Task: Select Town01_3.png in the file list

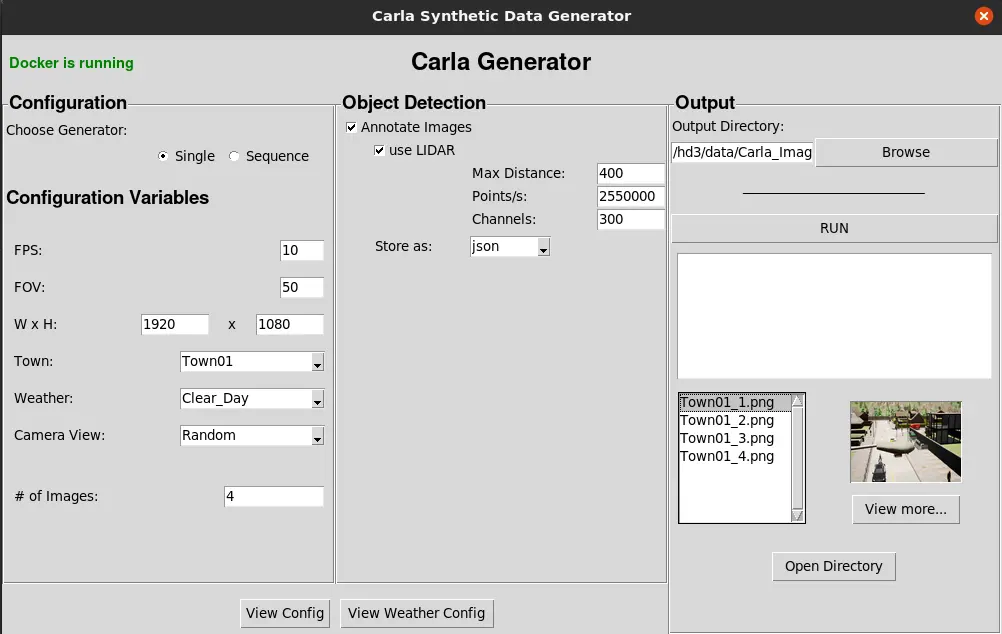Action: click(727, 438)
